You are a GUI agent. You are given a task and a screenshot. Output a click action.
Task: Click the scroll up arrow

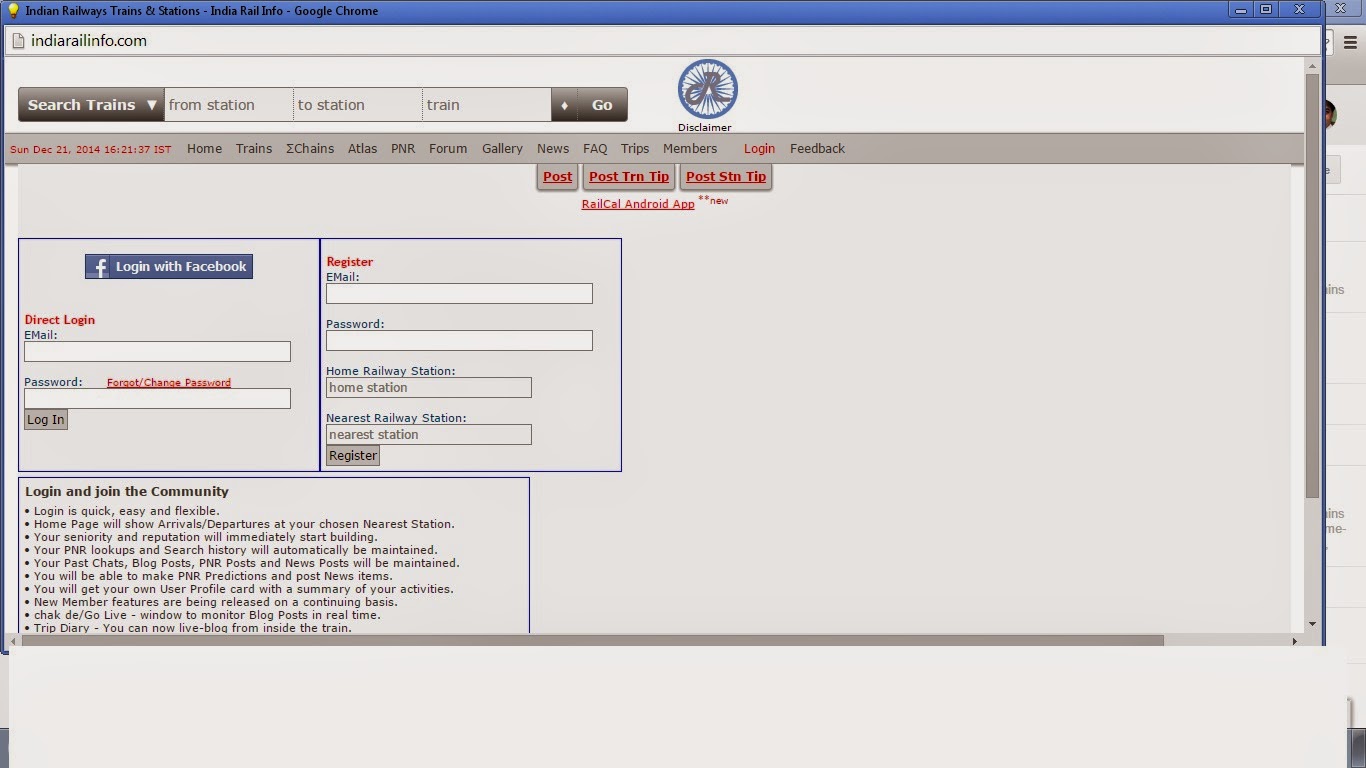1312,65
